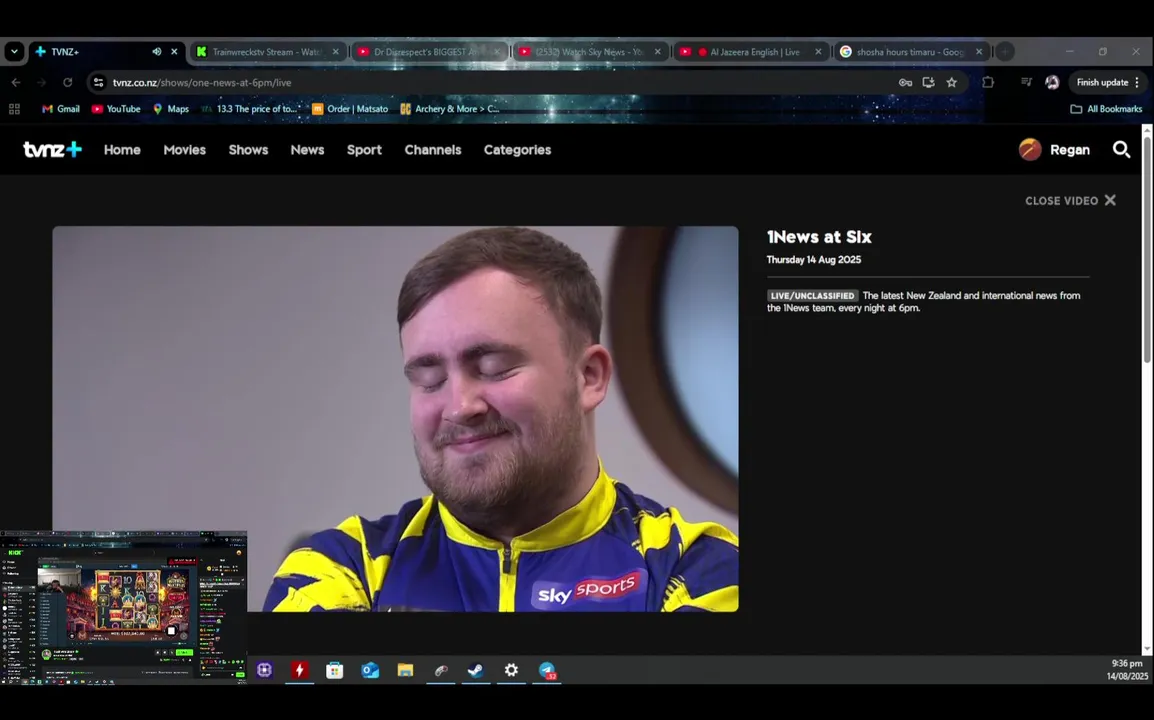
Task: Open Steam from taskbar
Action: coord(476,670)
